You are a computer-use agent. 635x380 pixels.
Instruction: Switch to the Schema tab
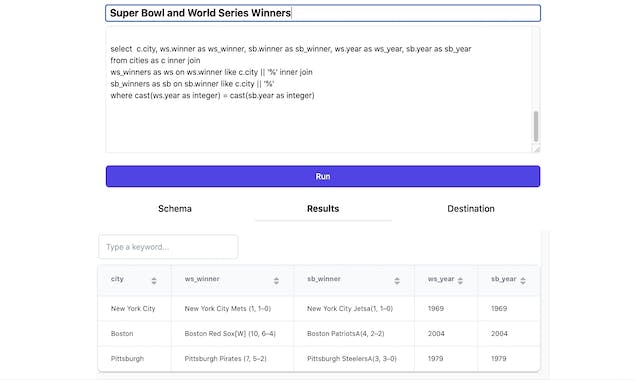click(x=175, y=209)
